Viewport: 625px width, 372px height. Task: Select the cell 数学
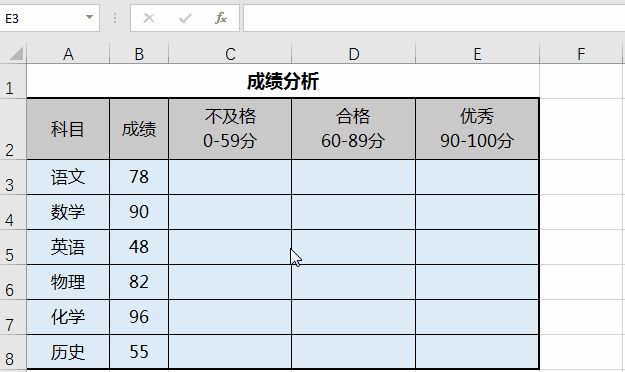tap(68, 212)
